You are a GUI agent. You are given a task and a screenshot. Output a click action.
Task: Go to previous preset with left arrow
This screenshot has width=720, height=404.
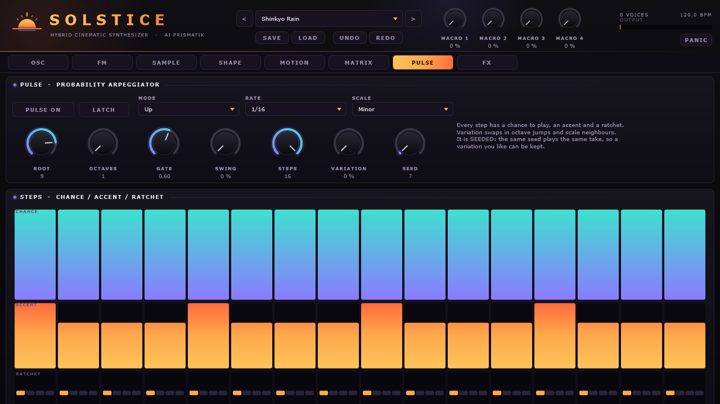point(244,19)
